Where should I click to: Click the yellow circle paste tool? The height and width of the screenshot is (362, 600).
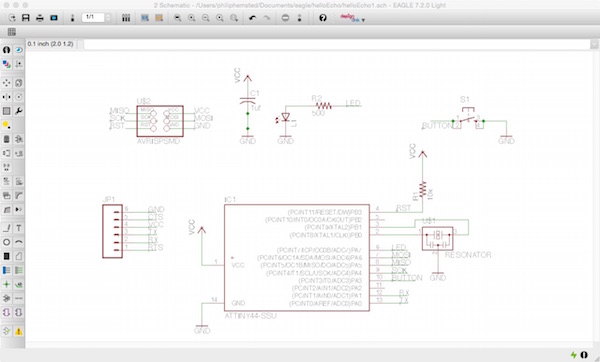click(x=7, y=125)
